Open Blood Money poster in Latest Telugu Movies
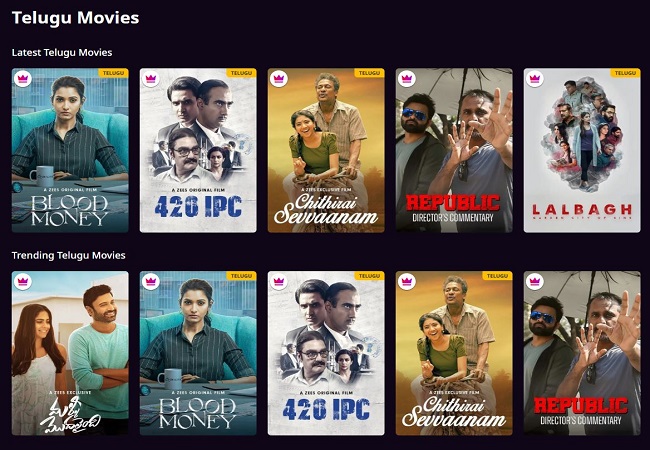This screenshot has height=450, width=650. (70, 150)
